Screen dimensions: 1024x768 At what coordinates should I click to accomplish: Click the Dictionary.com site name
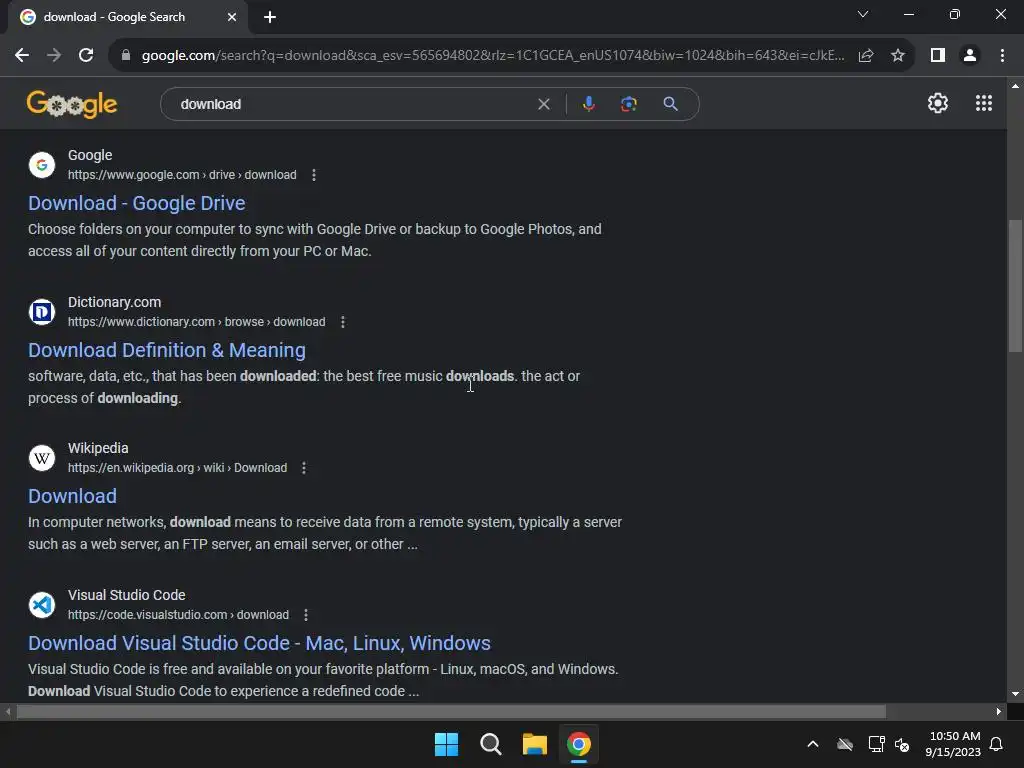pyautogui.click(x=114, y=302)
